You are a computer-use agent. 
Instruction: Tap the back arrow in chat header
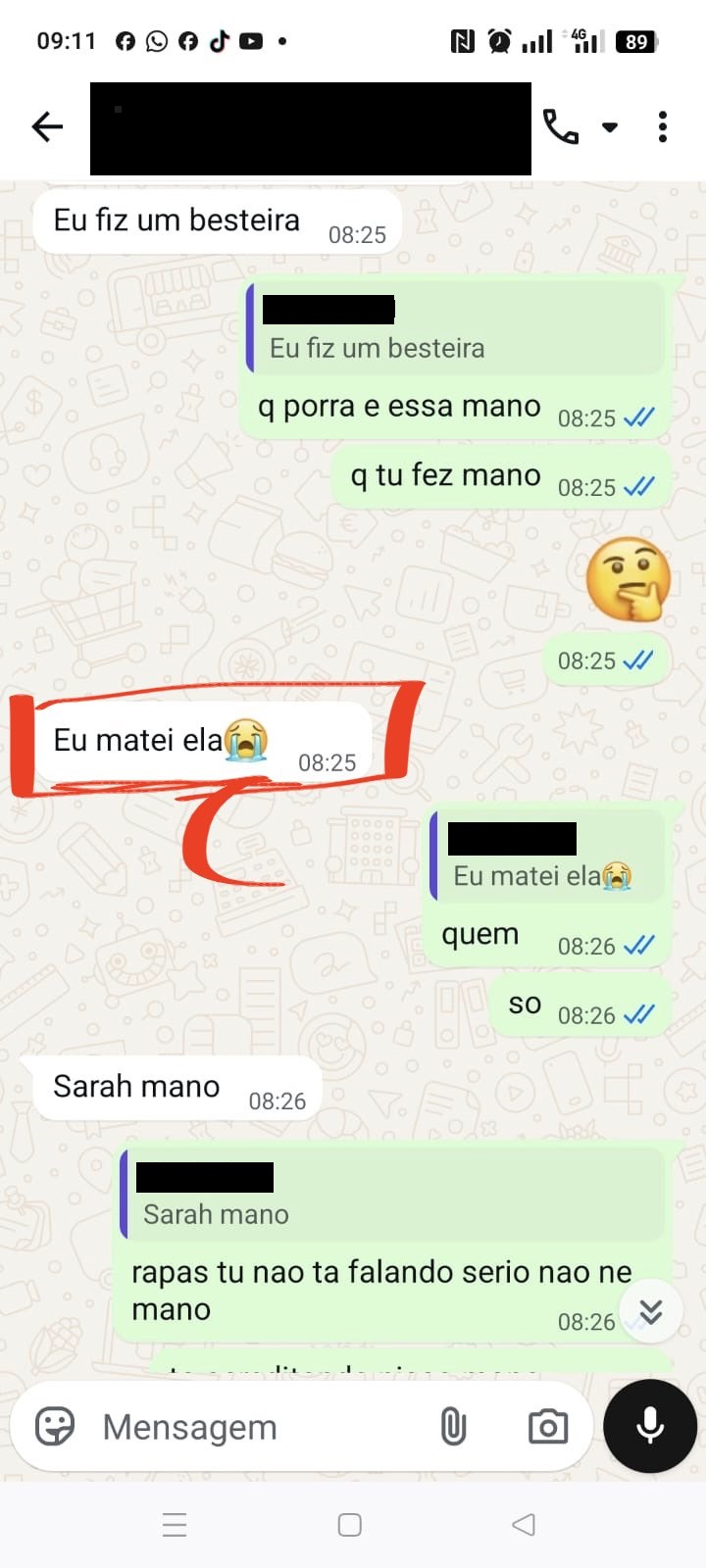(47, 126)
